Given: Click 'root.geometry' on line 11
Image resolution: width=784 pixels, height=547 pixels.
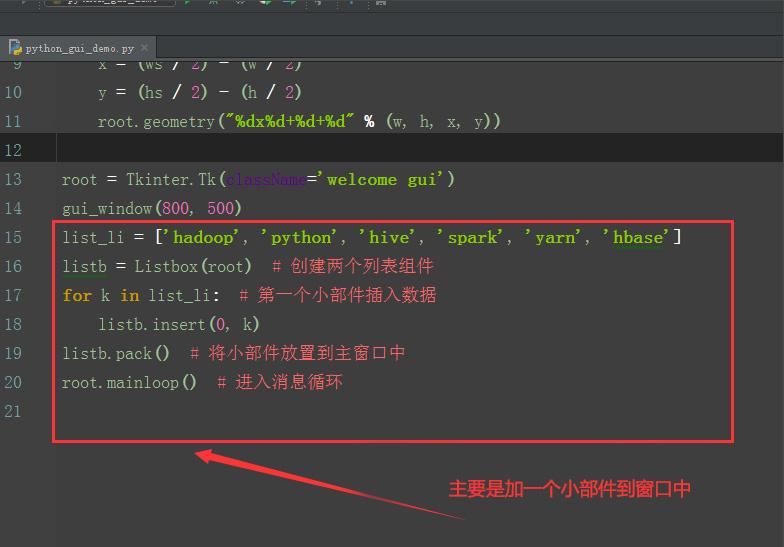Looking at the screenshot, I should coord(156,122).
